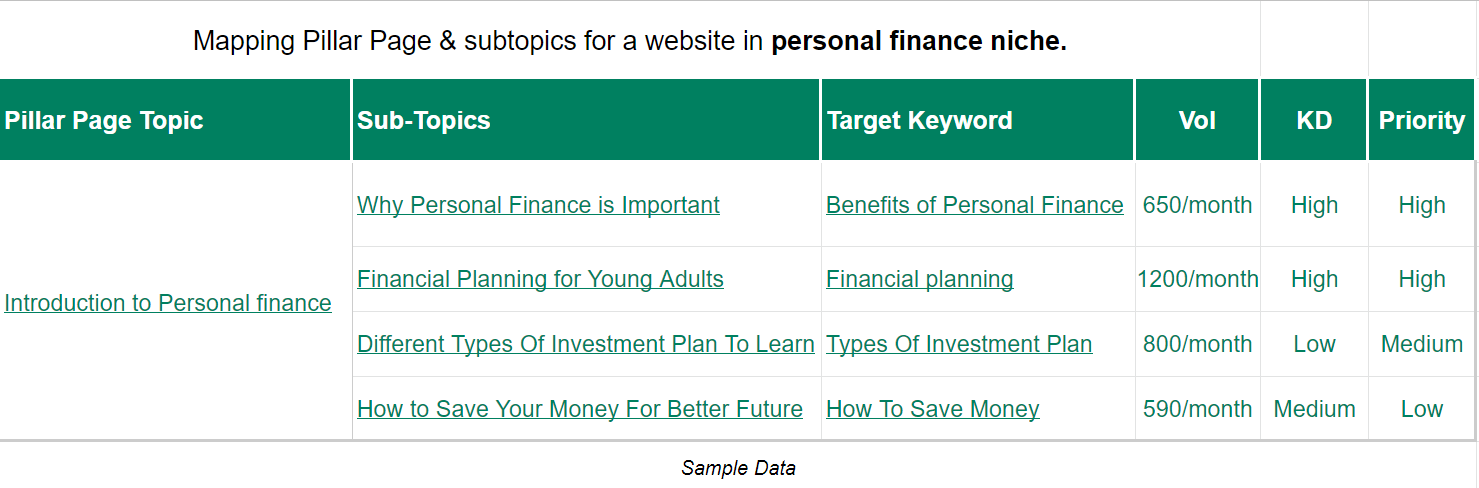The image size is (1479, 488).
Task: Open the Introduction to Personal finance link
Action: click(x=168, y=303)
